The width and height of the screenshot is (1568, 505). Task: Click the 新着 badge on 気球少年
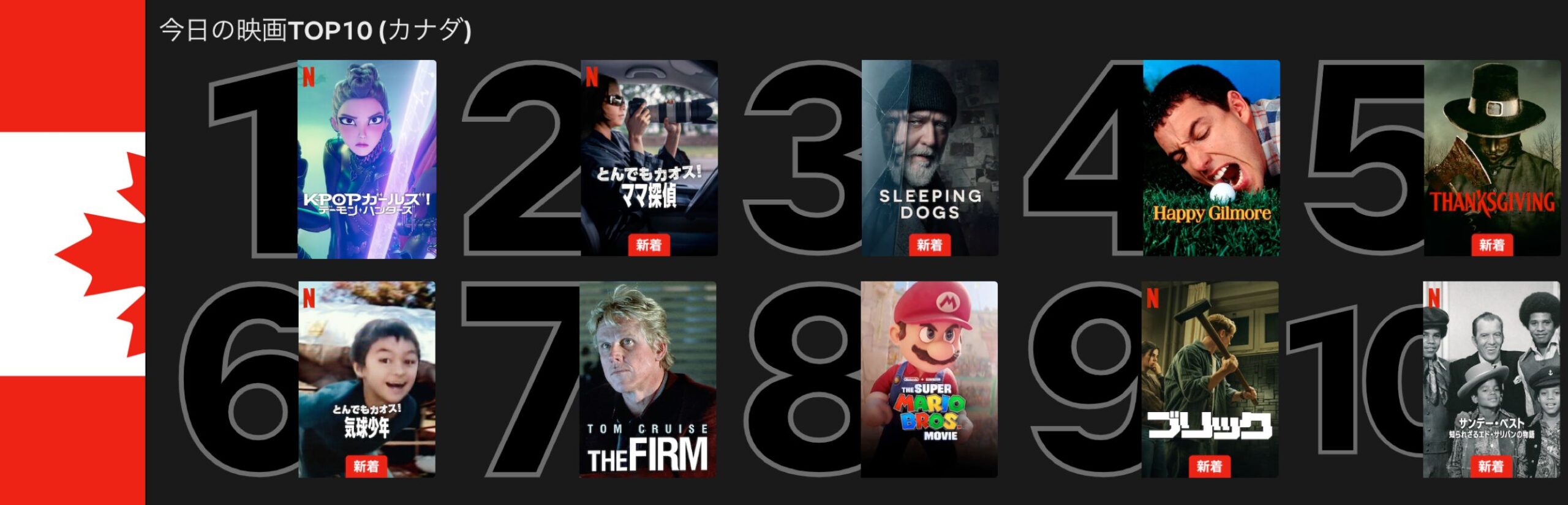coord(366,466)
